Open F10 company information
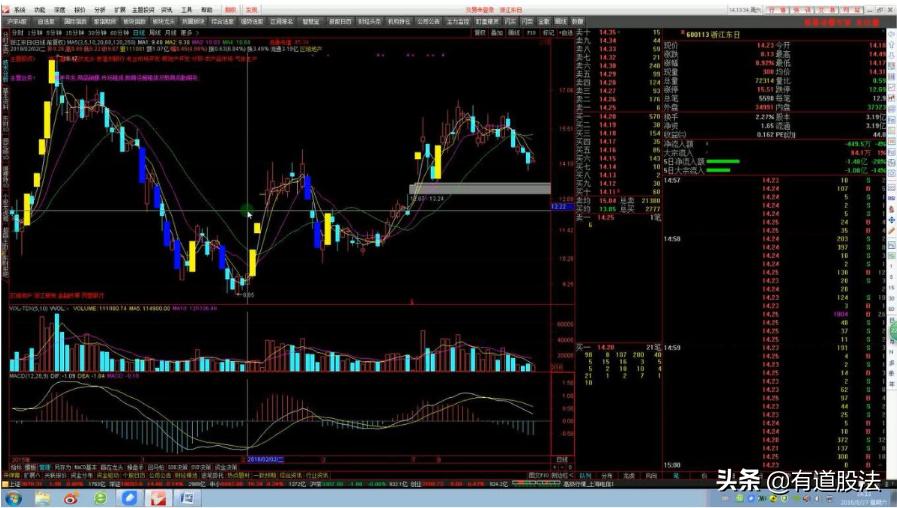Screen dimensions: 897x508 pos(531,33)
